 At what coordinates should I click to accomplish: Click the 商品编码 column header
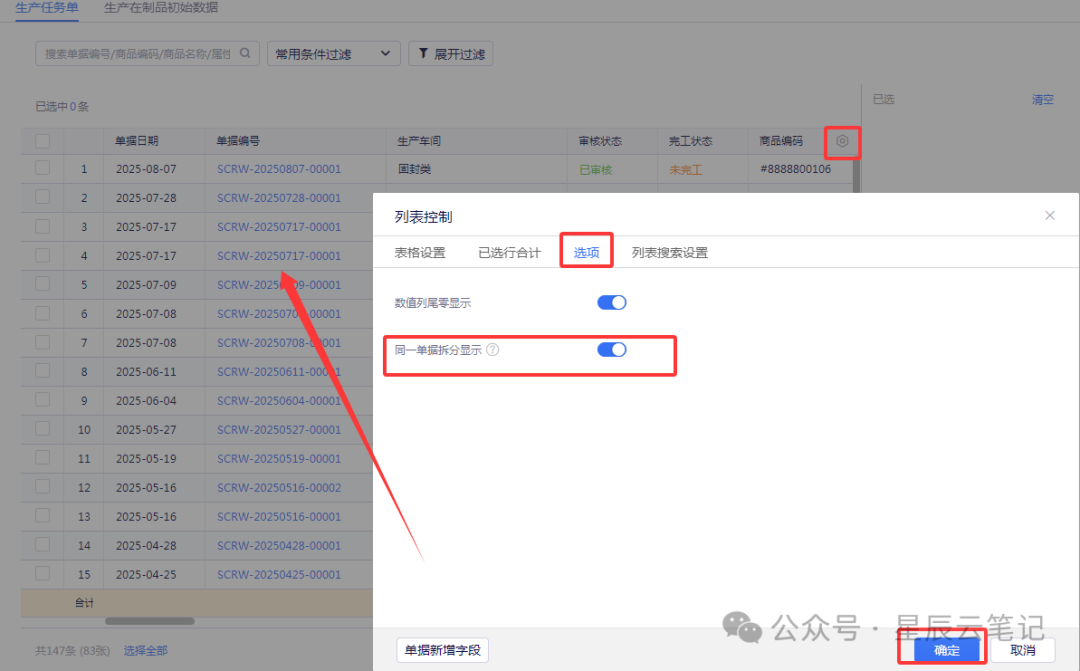point(781,141)
